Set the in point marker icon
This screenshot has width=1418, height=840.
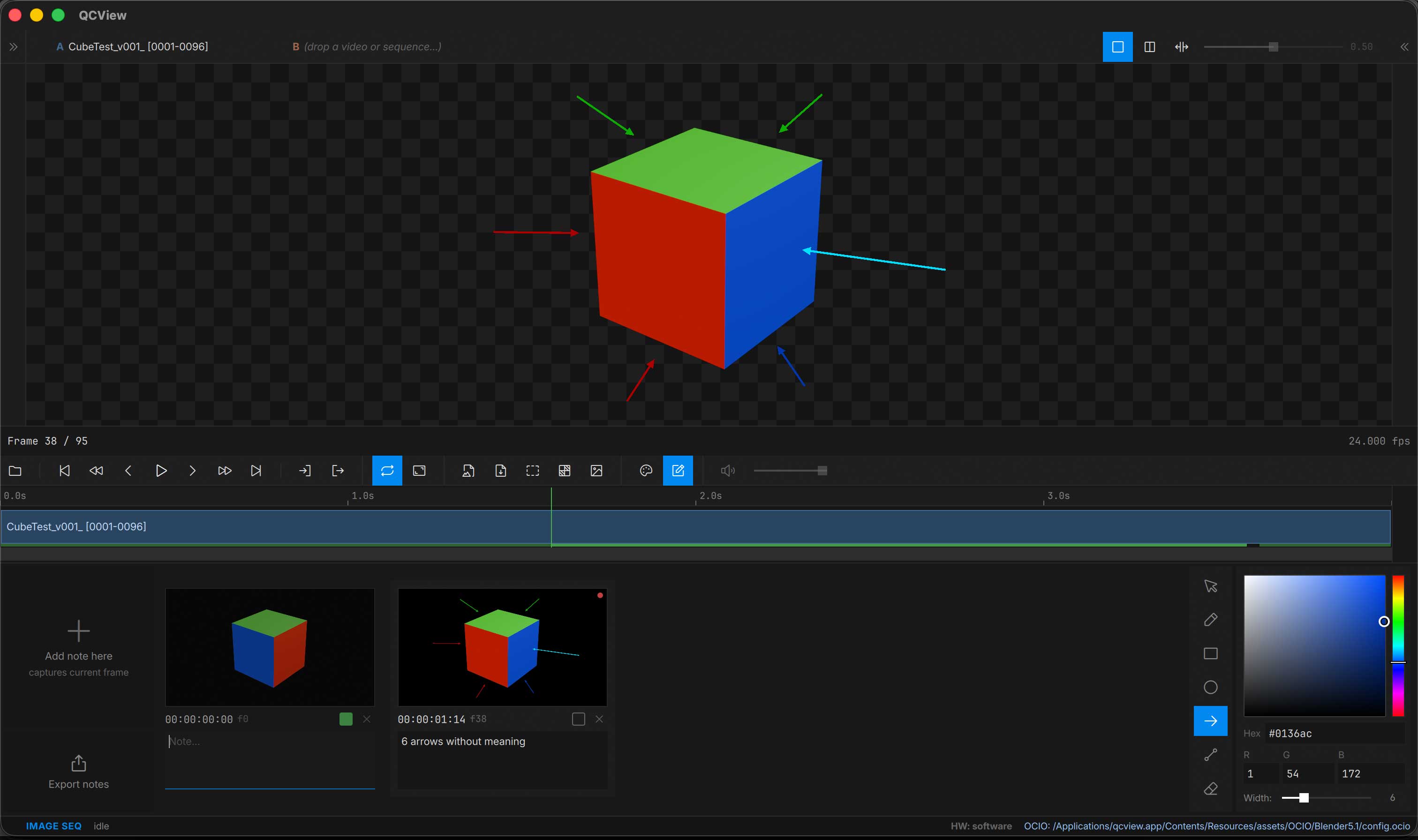(x=305, y=471)
